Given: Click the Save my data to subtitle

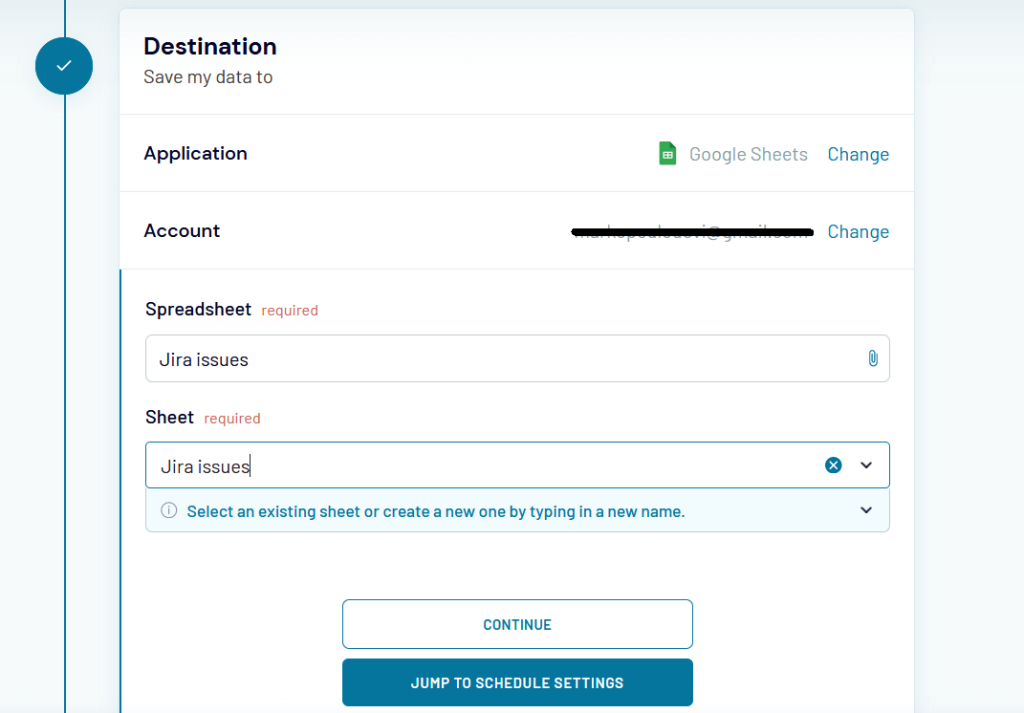Looking at the screenshot, I should (x=208, y=77).
